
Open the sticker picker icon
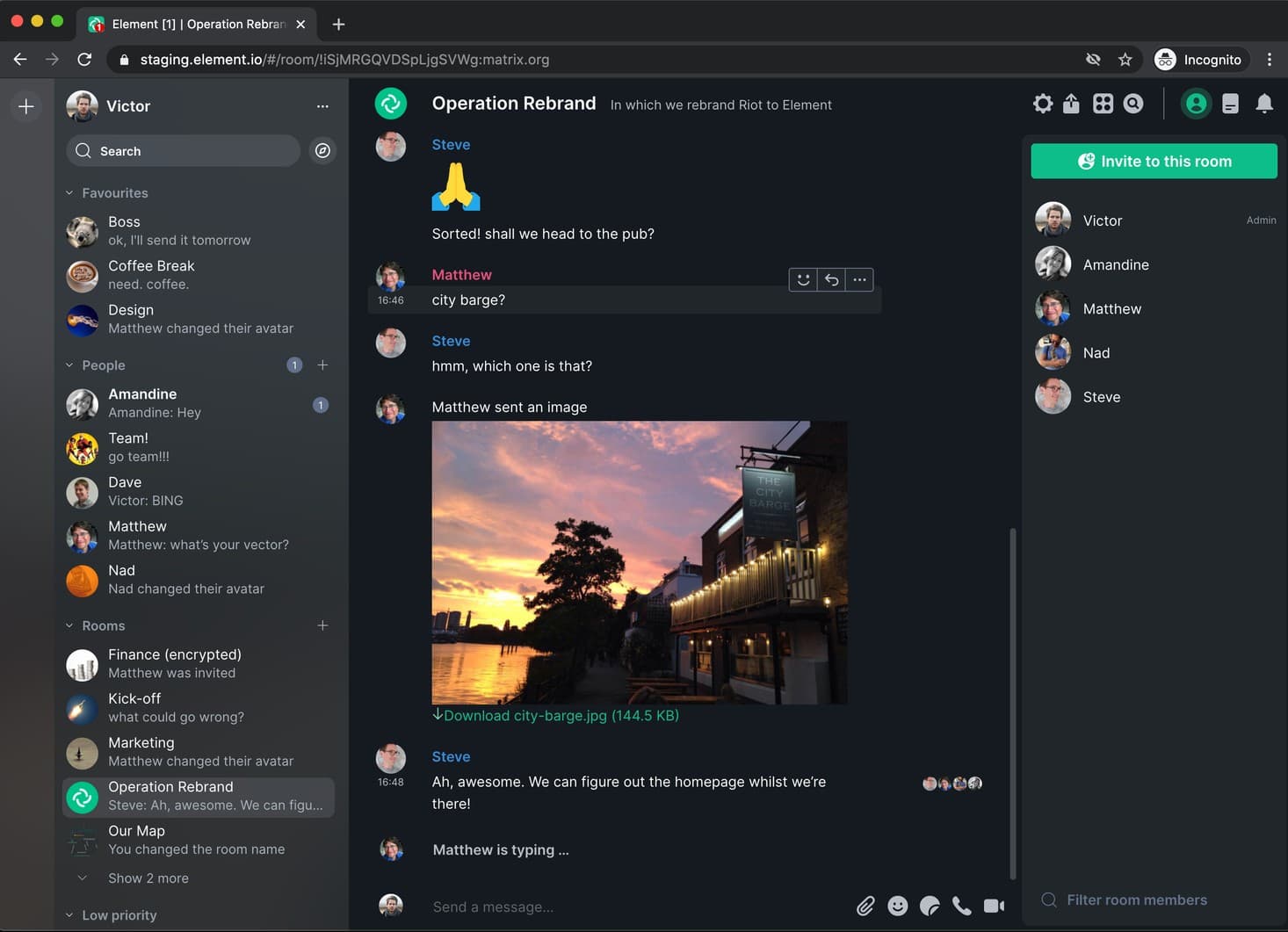pos(930,906)
